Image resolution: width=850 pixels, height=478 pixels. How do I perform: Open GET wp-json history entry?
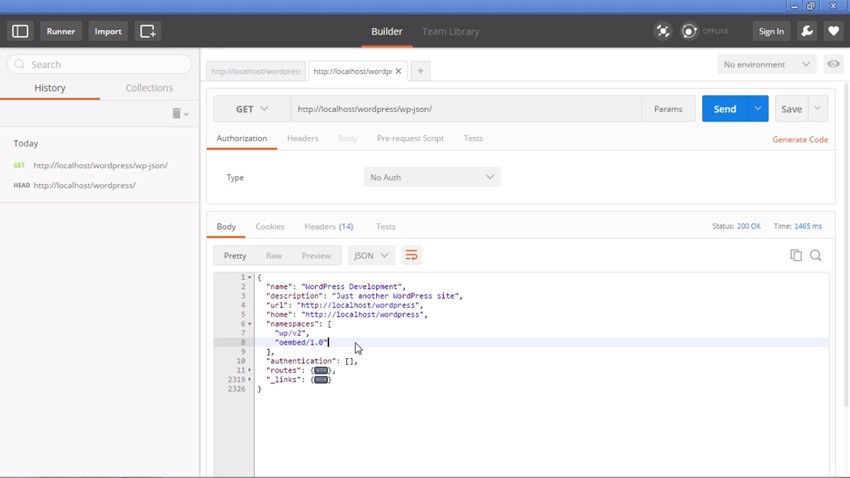[x=100, y=165]
